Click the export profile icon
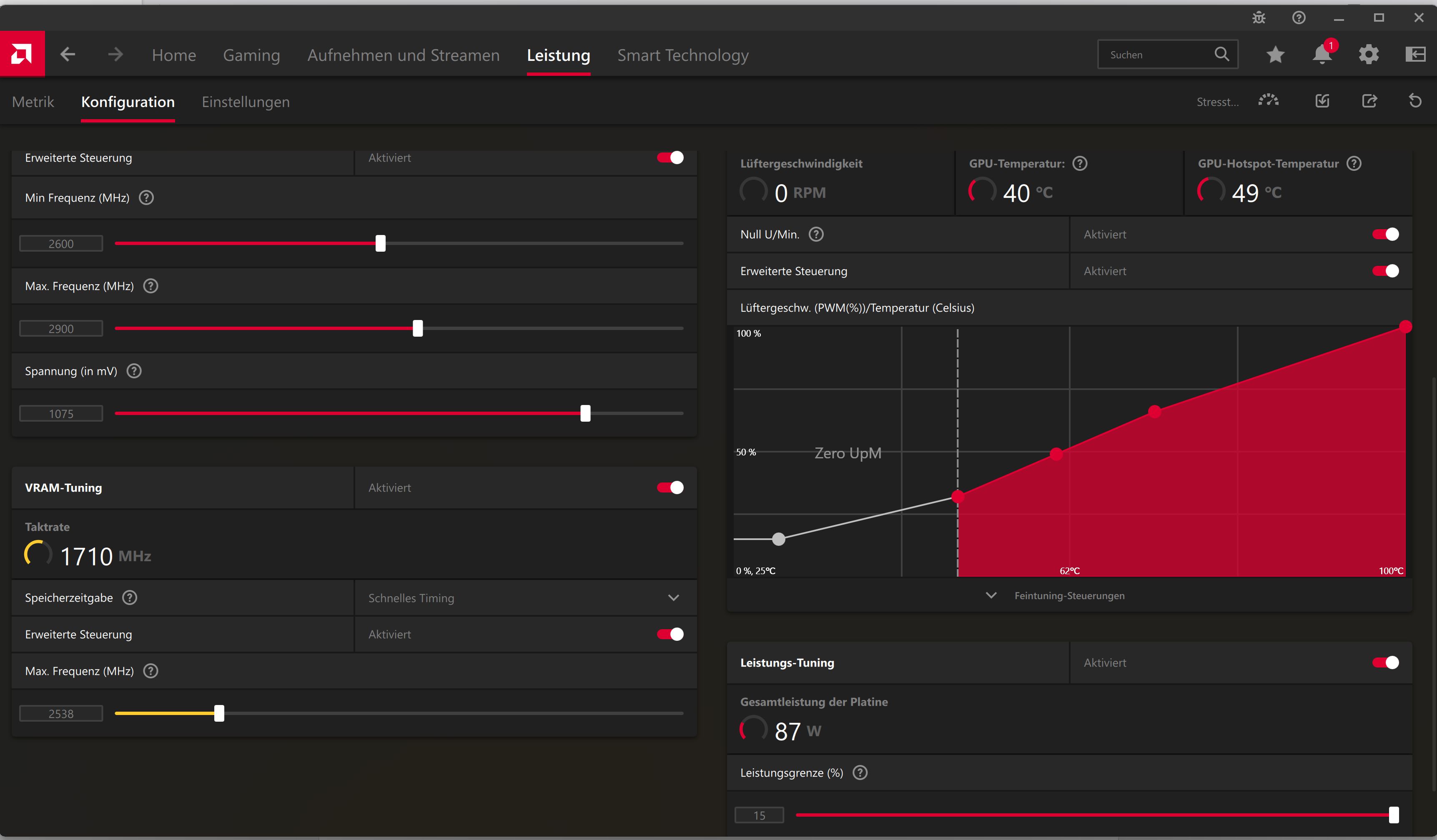 (x=1369, y=101)
